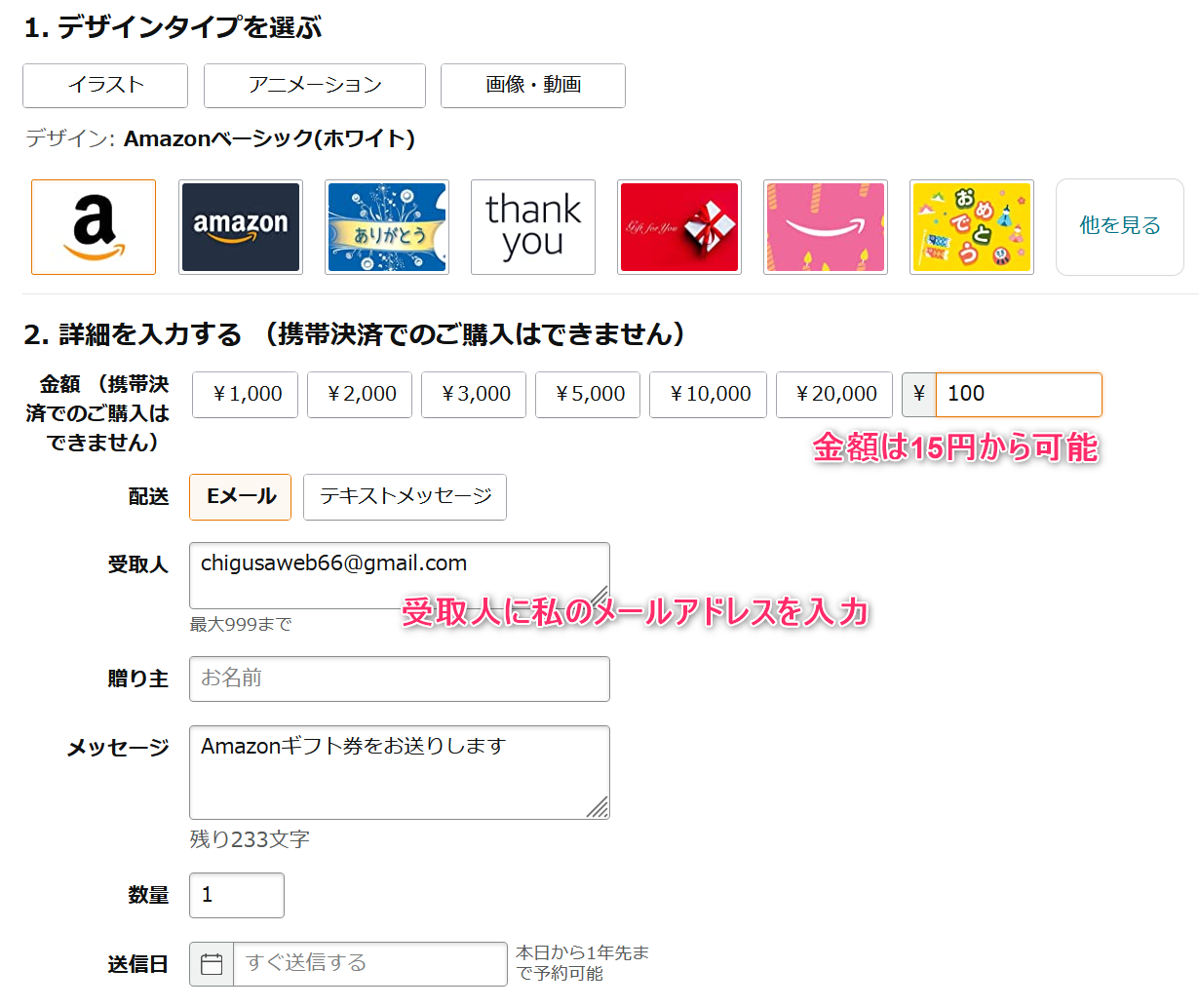Screen dimensions: 1199x1008
Task: Choose Eメール delivery method
Action: pos(241,497)
